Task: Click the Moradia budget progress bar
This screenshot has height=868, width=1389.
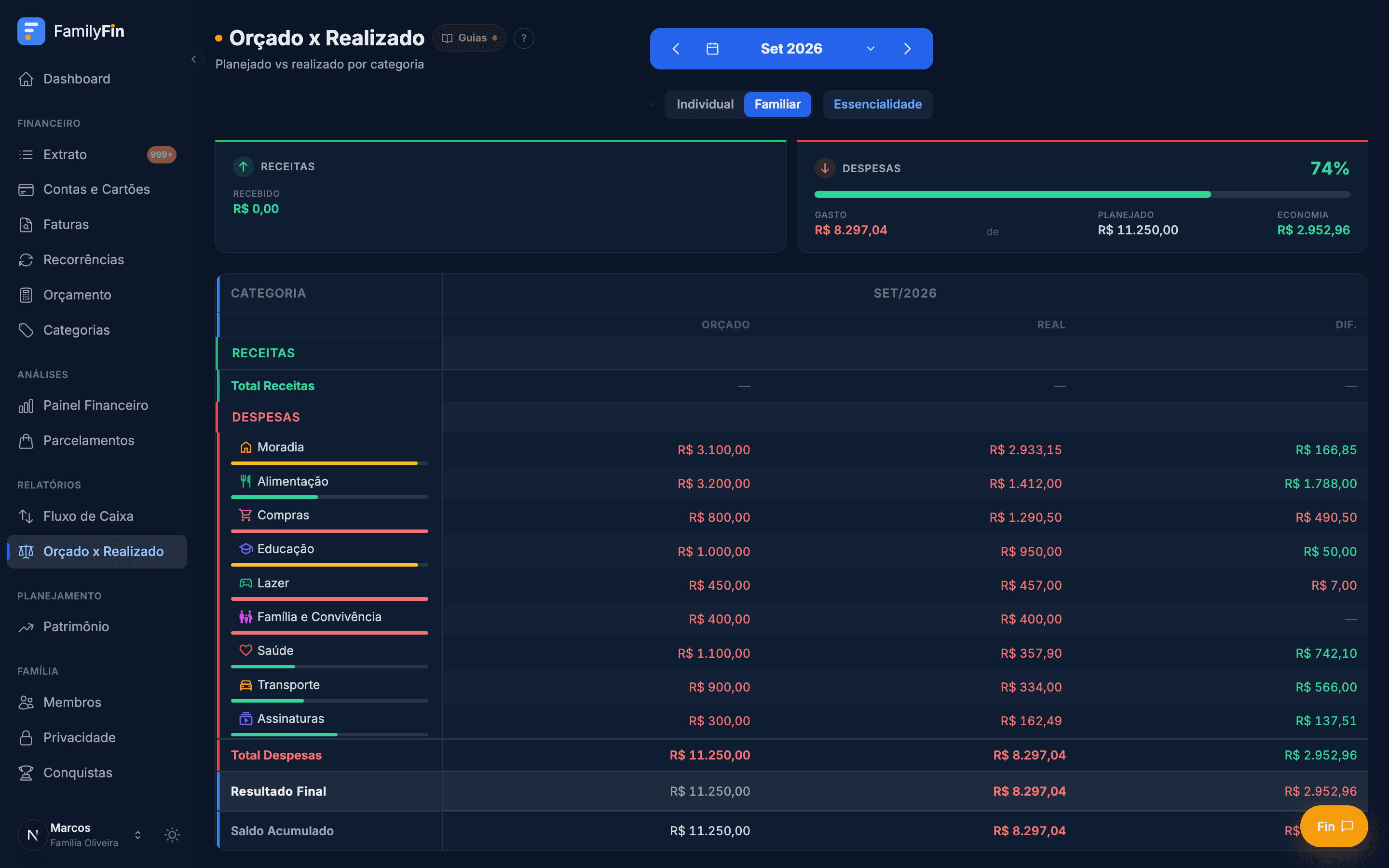Action: (329, 463)
